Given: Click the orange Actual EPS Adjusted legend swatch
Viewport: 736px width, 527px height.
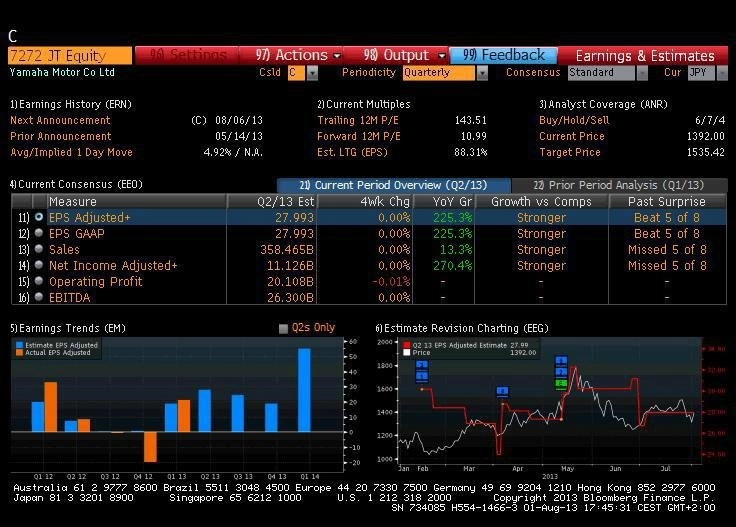Looking at the screenshot, I should pyautogui.click(x=19, y=352).
